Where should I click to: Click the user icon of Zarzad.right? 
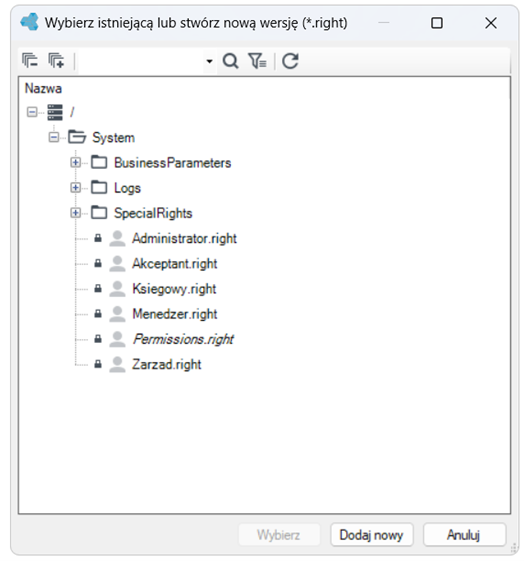[117, 364]
